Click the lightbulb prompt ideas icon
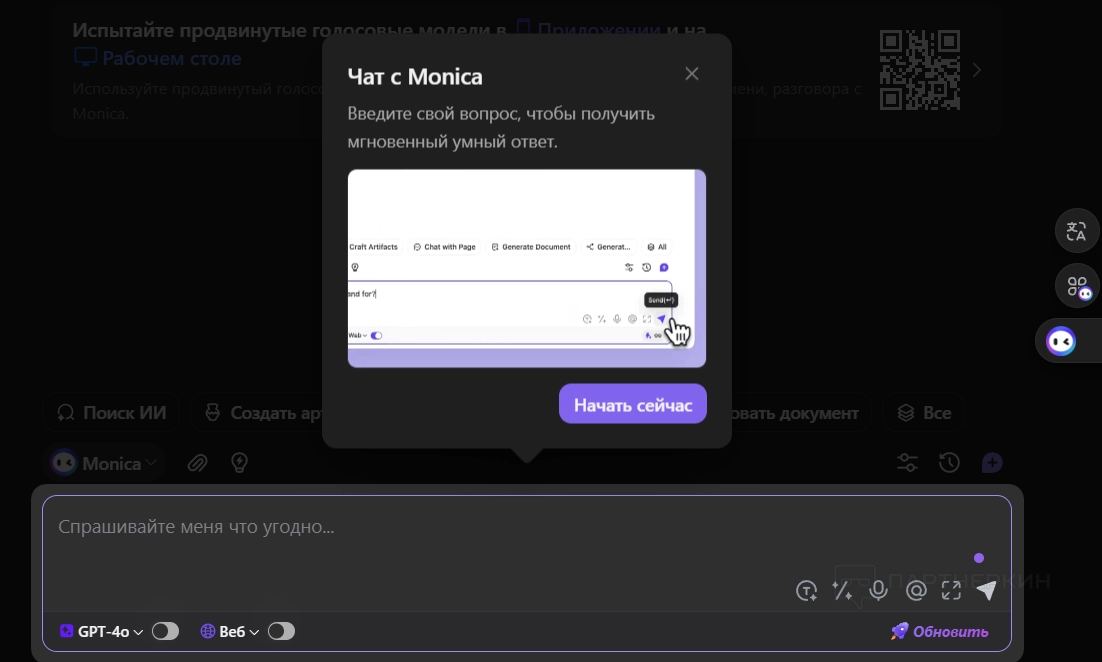The image size is (1102, 662). tap(240, 463)
